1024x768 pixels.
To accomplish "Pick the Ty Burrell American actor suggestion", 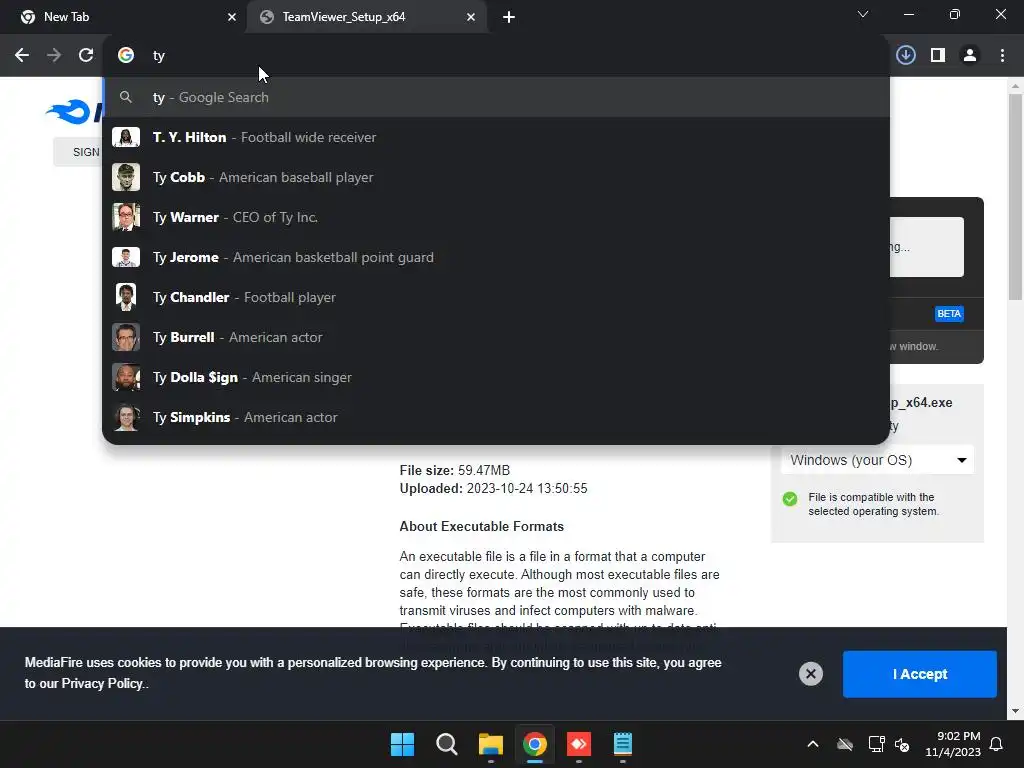I will point(496,337).
